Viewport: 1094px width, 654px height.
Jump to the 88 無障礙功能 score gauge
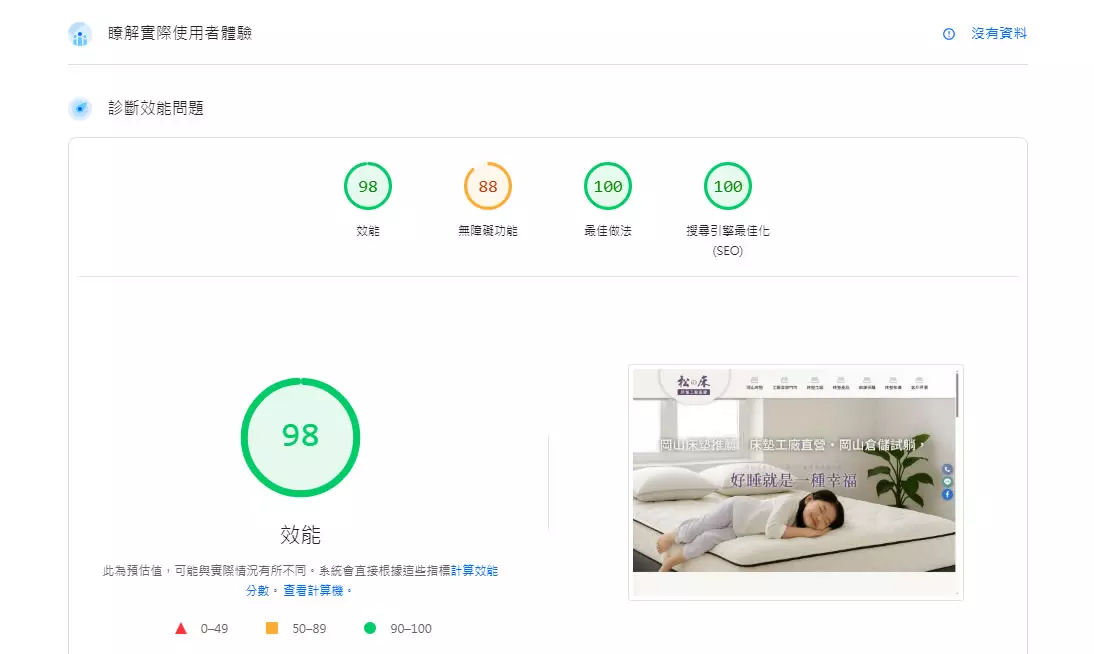(x=488, y=187)
